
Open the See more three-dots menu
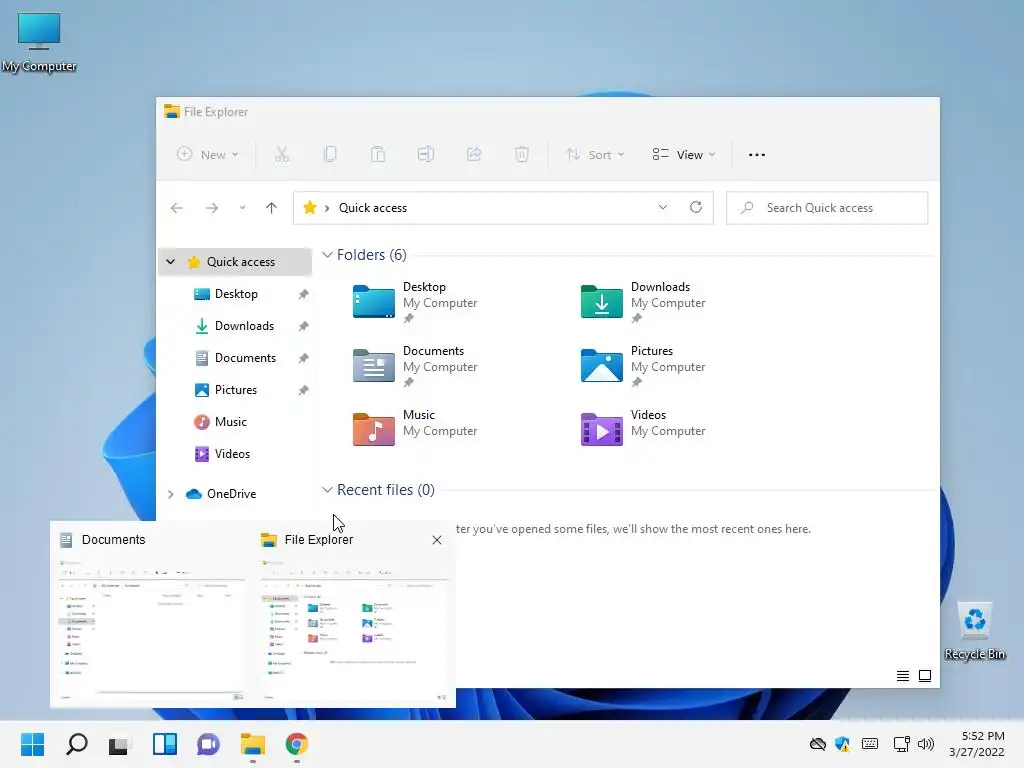click(757, 155)
